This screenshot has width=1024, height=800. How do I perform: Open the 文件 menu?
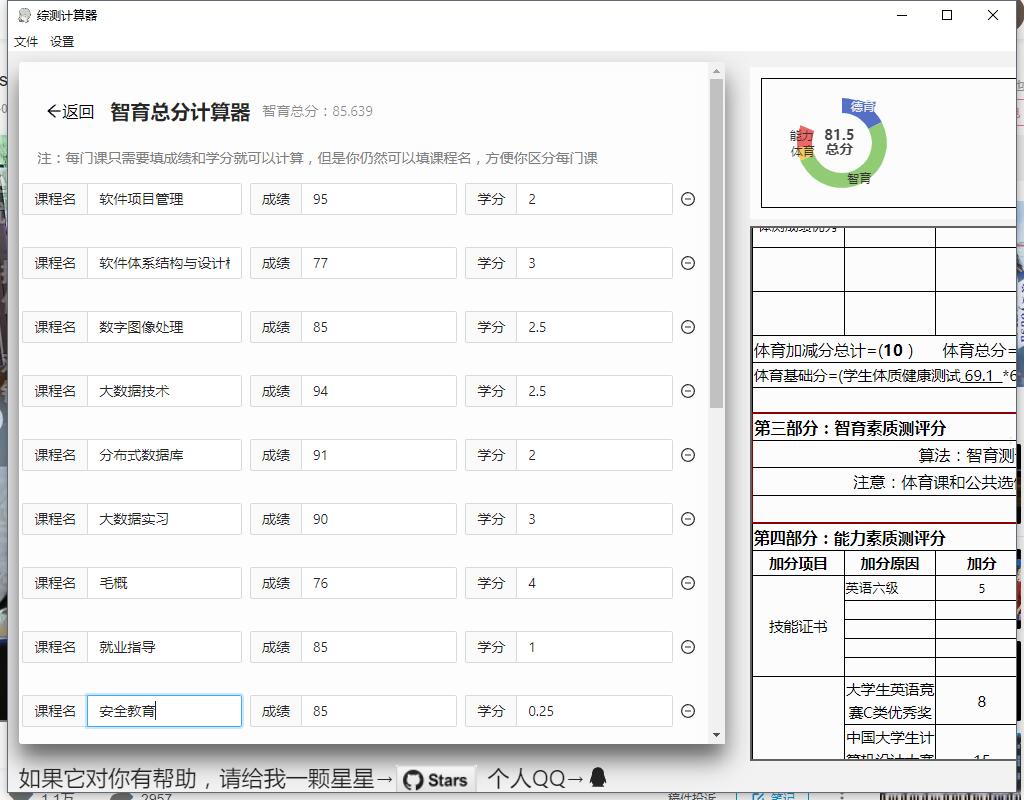(x=26, y=42)
